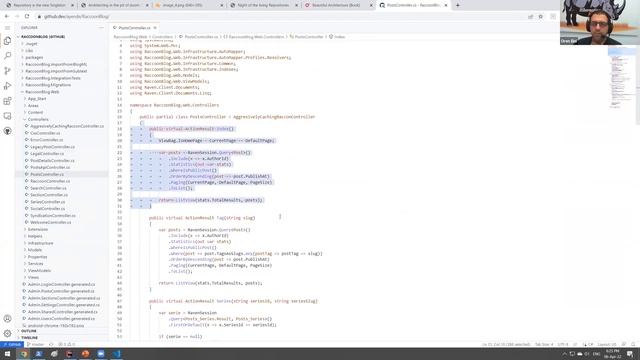Collapse the Controllers folder
The image size is (640, 360).
38,119
